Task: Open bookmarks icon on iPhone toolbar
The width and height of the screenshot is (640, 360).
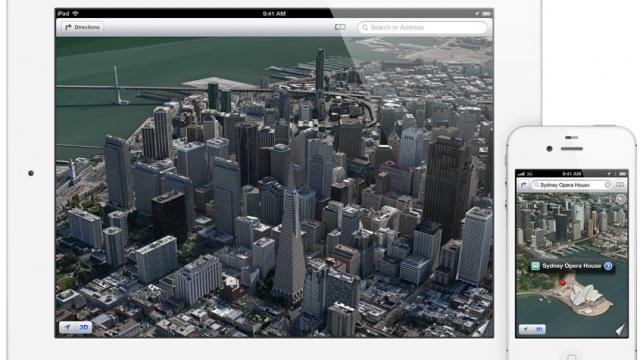Action: (620, 185)
